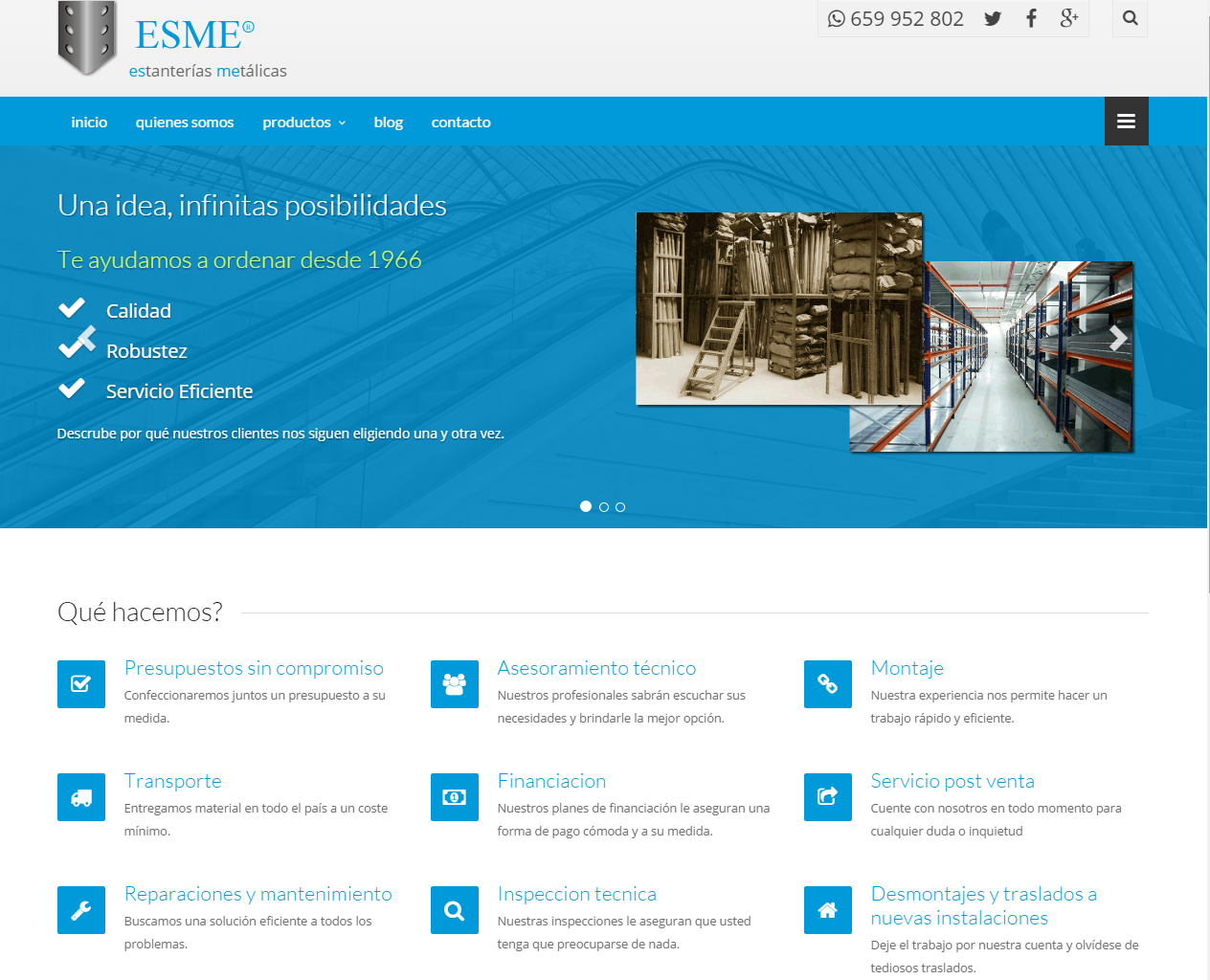This screenshot has height=980, width=1210.
Task: Select the third slide indicator dot
Action: tap(620, 507)
